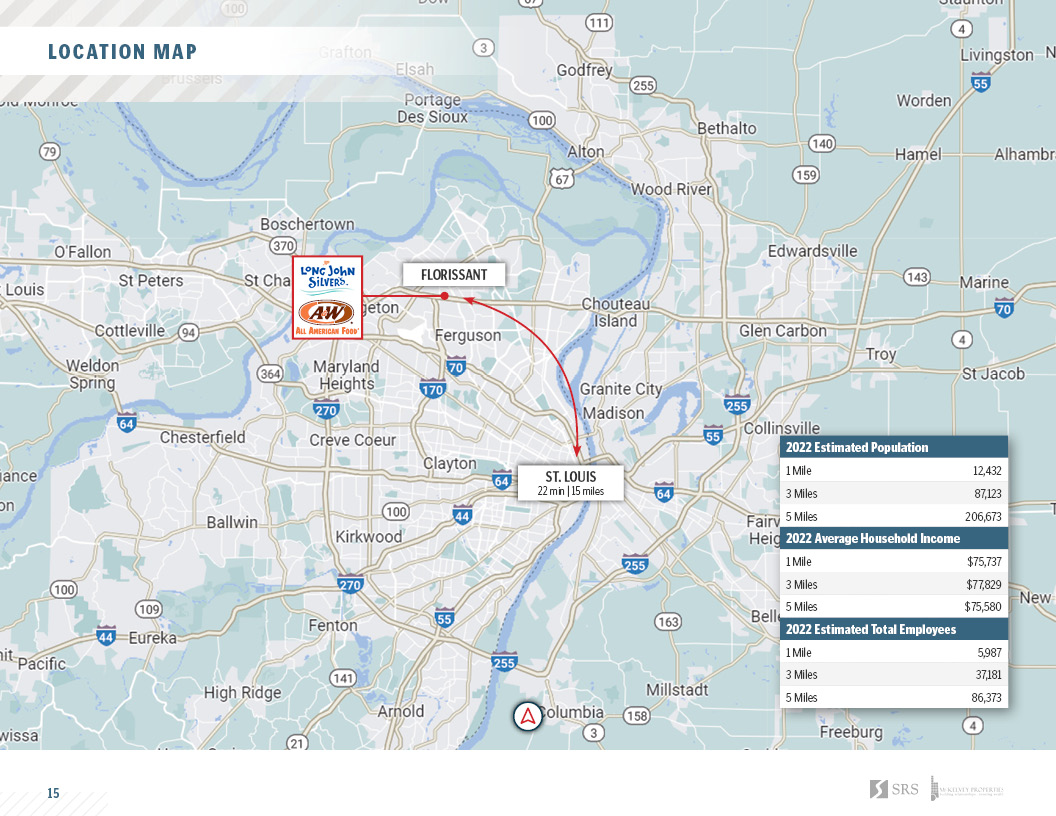Click the ST. LOUIS 22 min label
This screenshot has width=1056, height=816.
570,482
